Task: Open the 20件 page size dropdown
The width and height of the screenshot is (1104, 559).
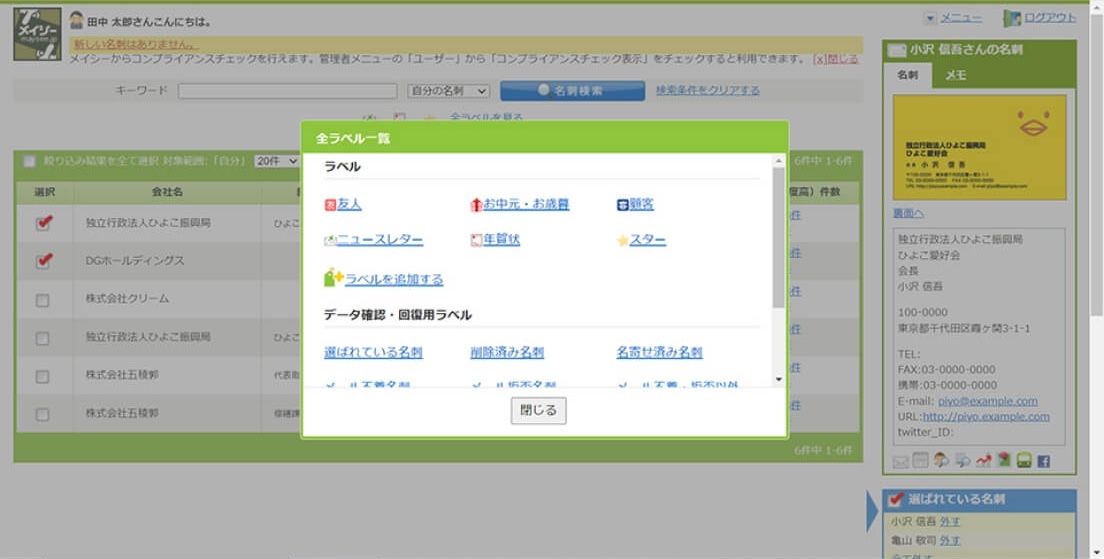Action: pyautogui.click(x=277, y=161)
